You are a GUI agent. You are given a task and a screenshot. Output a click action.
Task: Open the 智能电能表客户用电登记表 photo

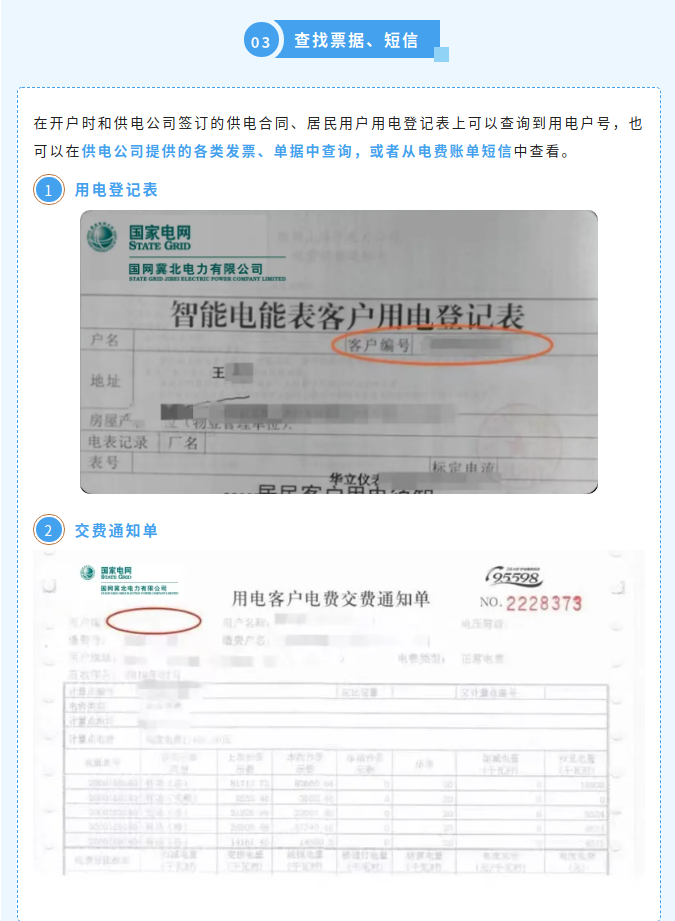339,352
